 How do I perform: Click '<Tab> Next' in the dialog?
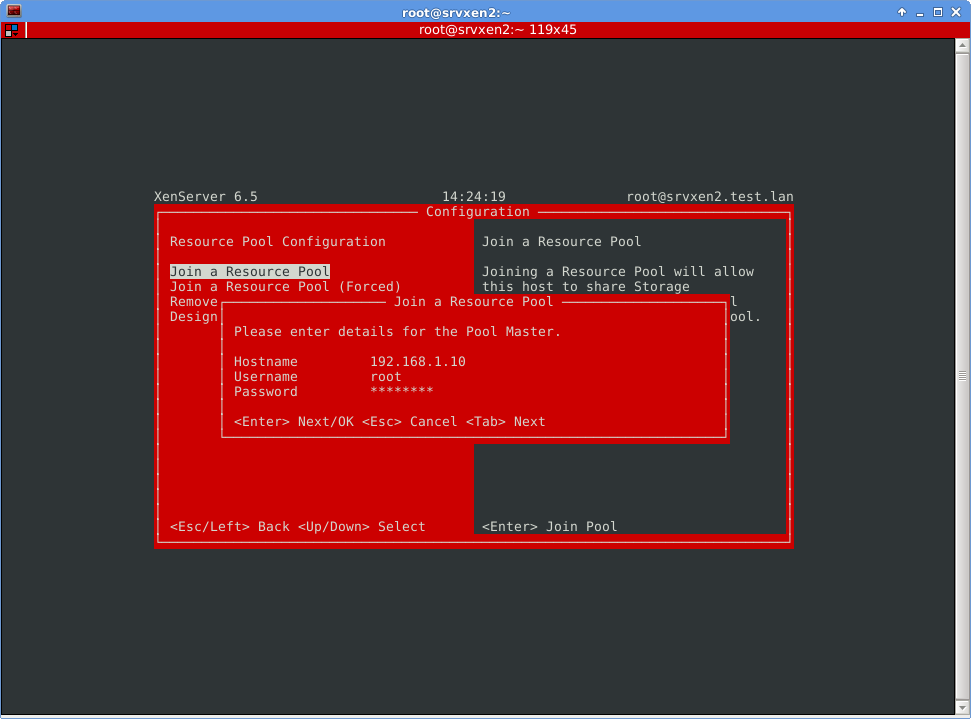(505, 422)
